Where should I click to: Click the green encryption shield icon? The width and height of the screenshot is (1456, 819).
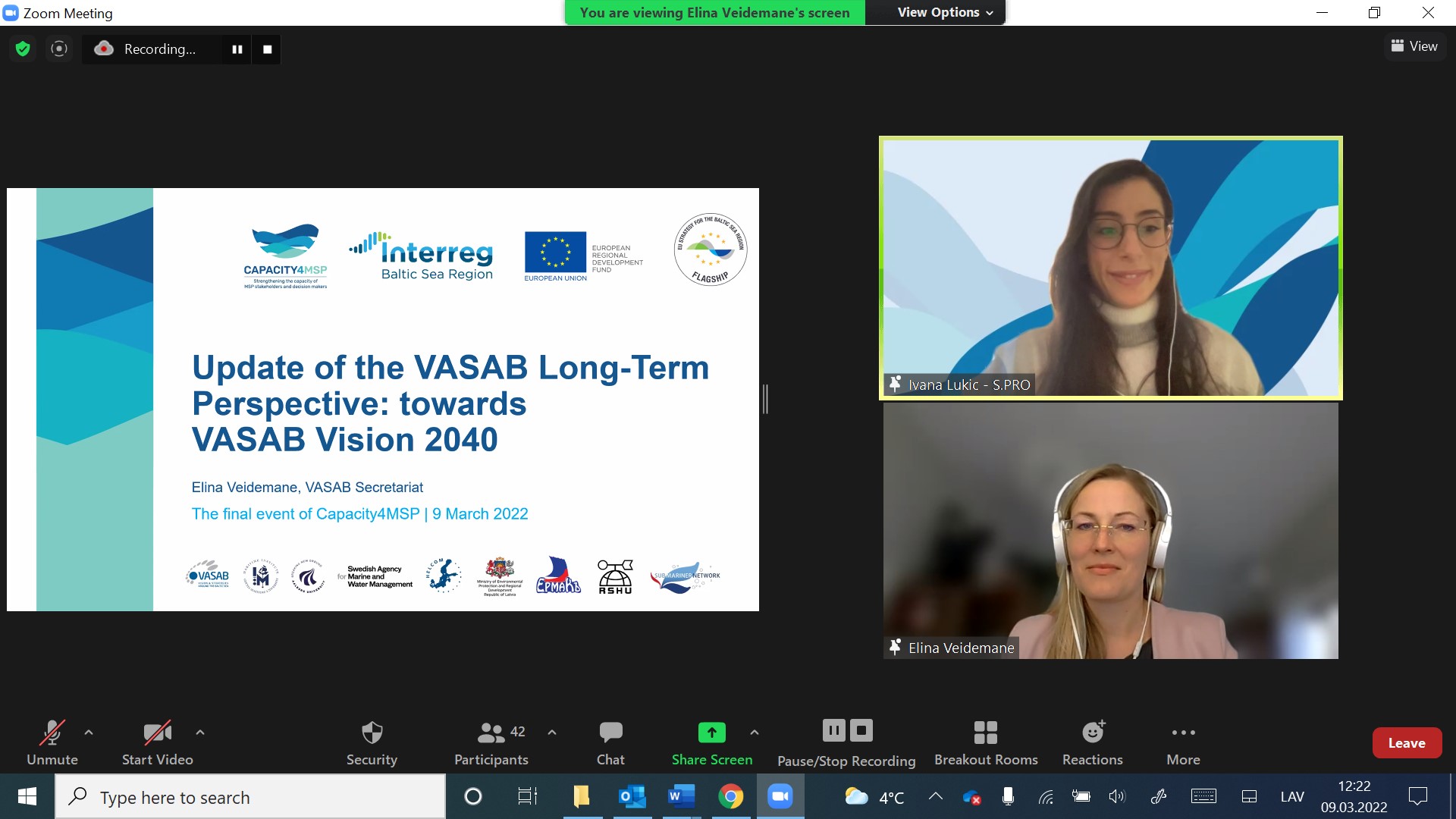click(23, 49)
